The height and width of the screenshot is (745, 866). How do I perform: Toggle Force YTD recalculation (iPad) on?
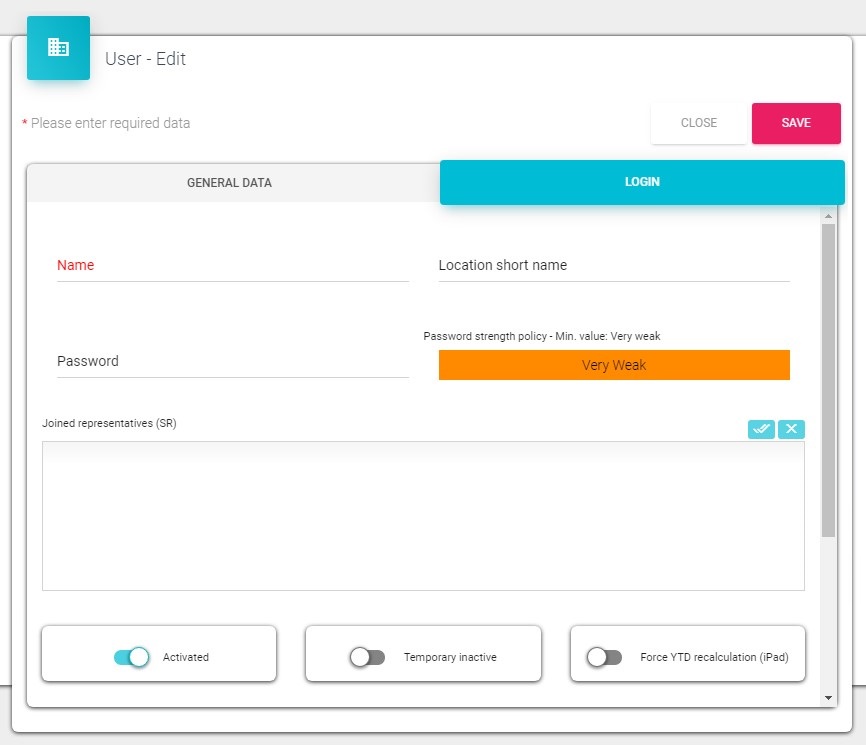pos(604,657)
